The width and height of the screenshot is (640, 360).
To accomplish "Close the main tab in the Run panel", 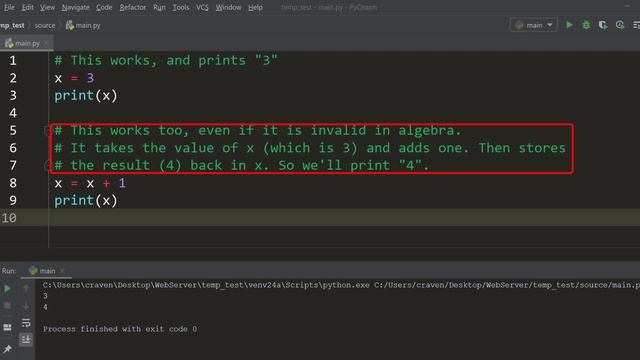I will (x=62, y=271).
